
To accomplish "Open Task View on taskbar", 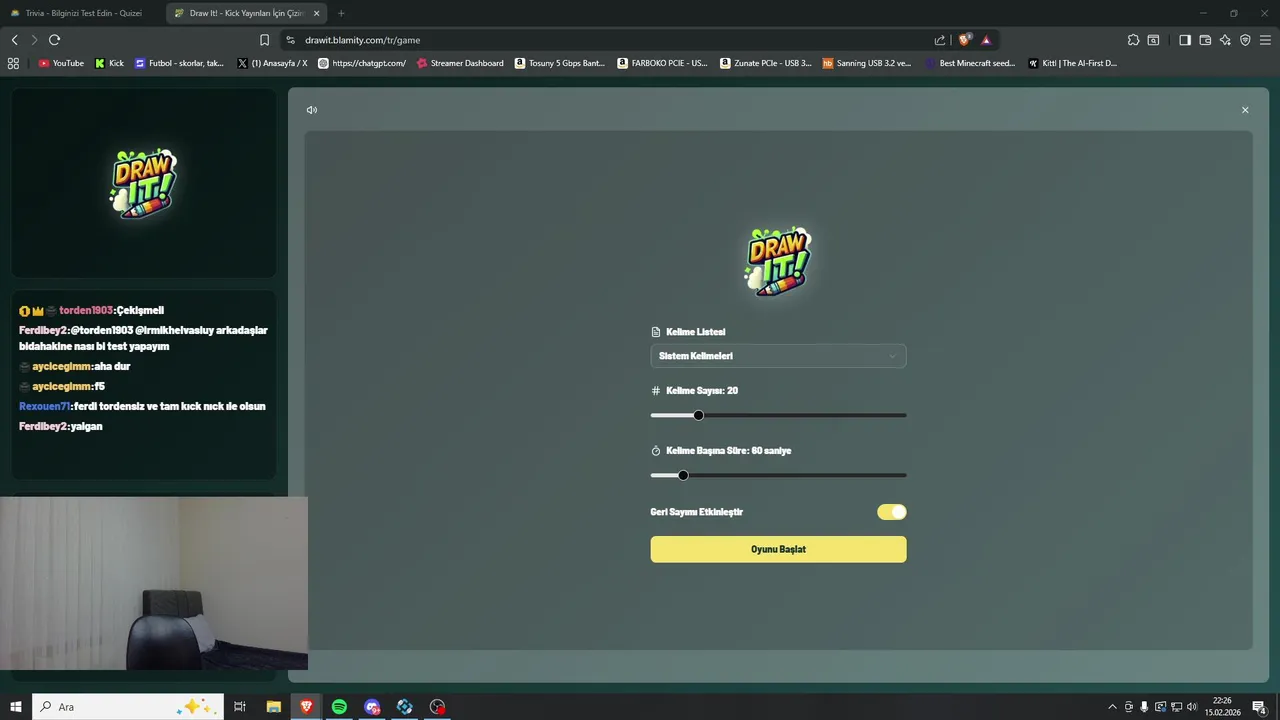I will coord(240,707).
